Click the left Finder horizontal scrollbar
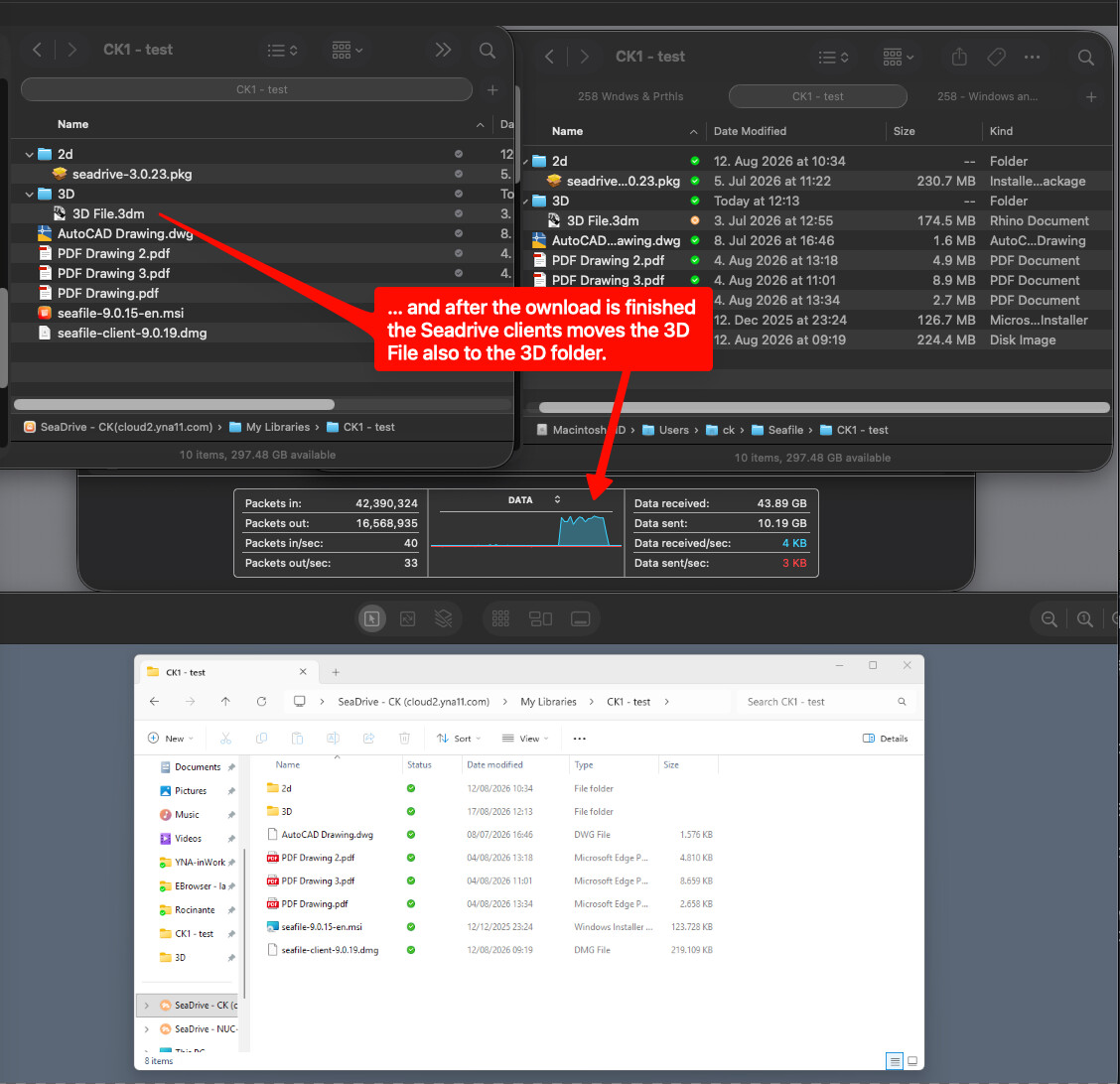 (174, 405)
